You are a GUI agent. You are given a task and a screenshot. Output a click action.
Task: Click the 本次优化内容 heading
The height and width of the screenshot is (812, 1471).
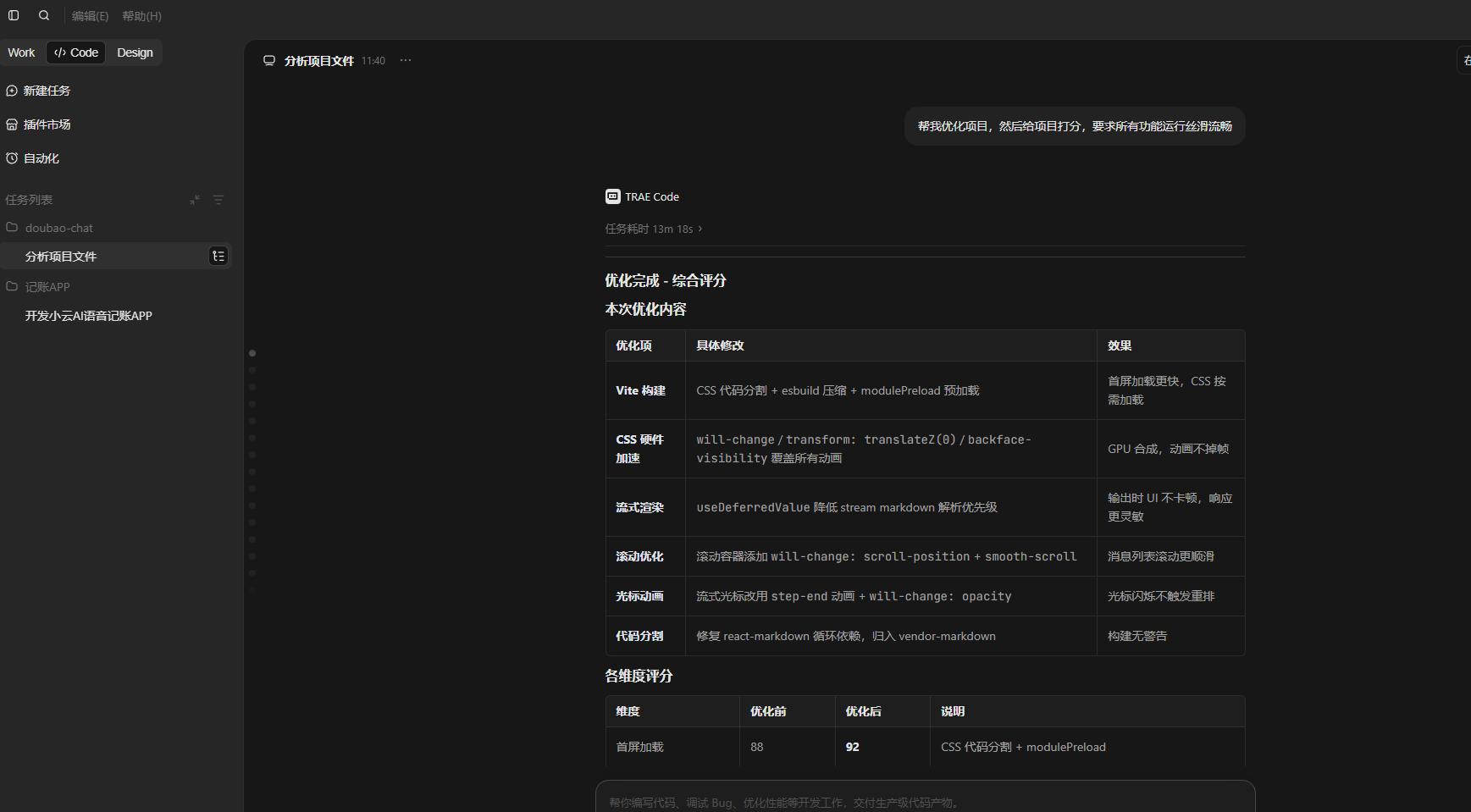pyautogui.click(x=645, y=309)
